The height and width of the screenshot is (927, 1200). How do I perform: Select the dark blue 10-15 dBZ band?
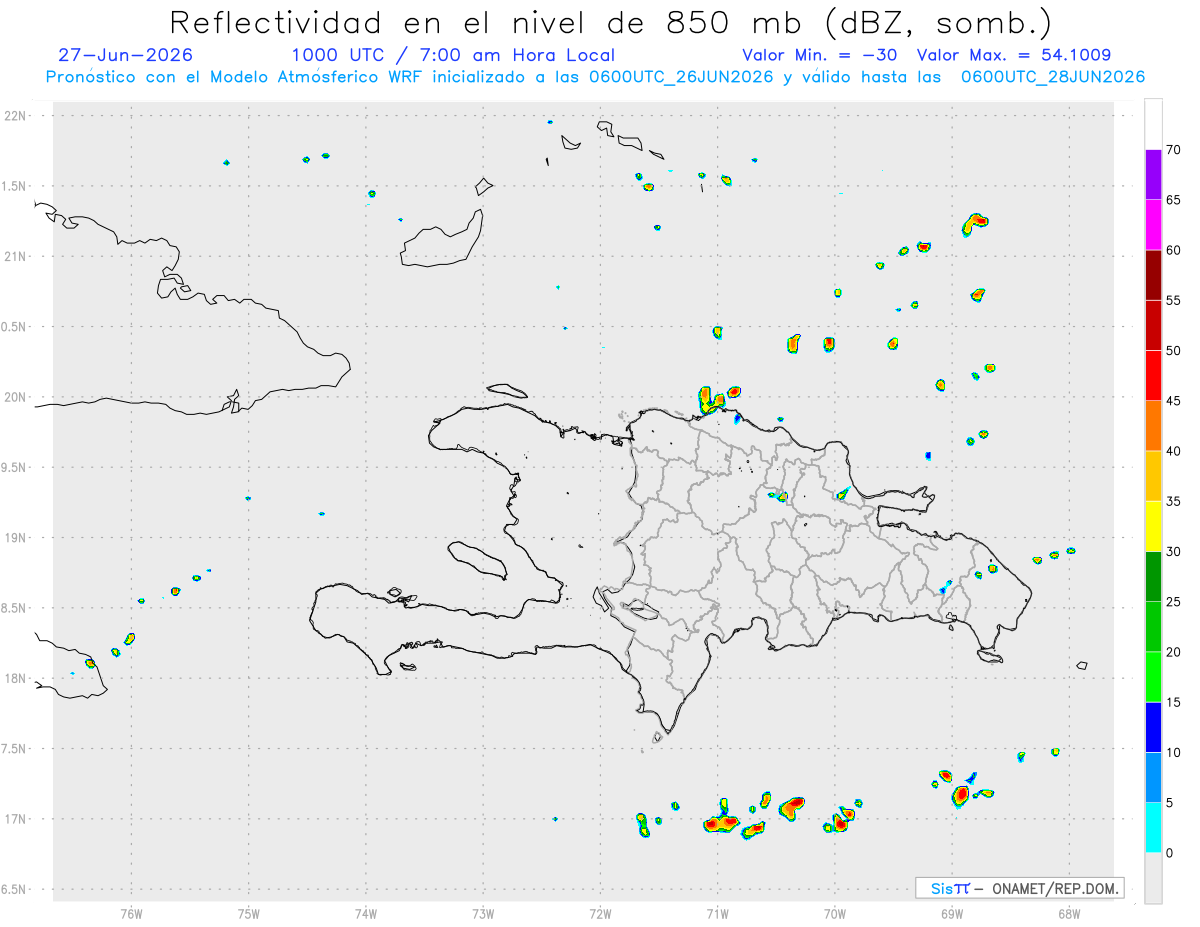tap(1153, 727)
